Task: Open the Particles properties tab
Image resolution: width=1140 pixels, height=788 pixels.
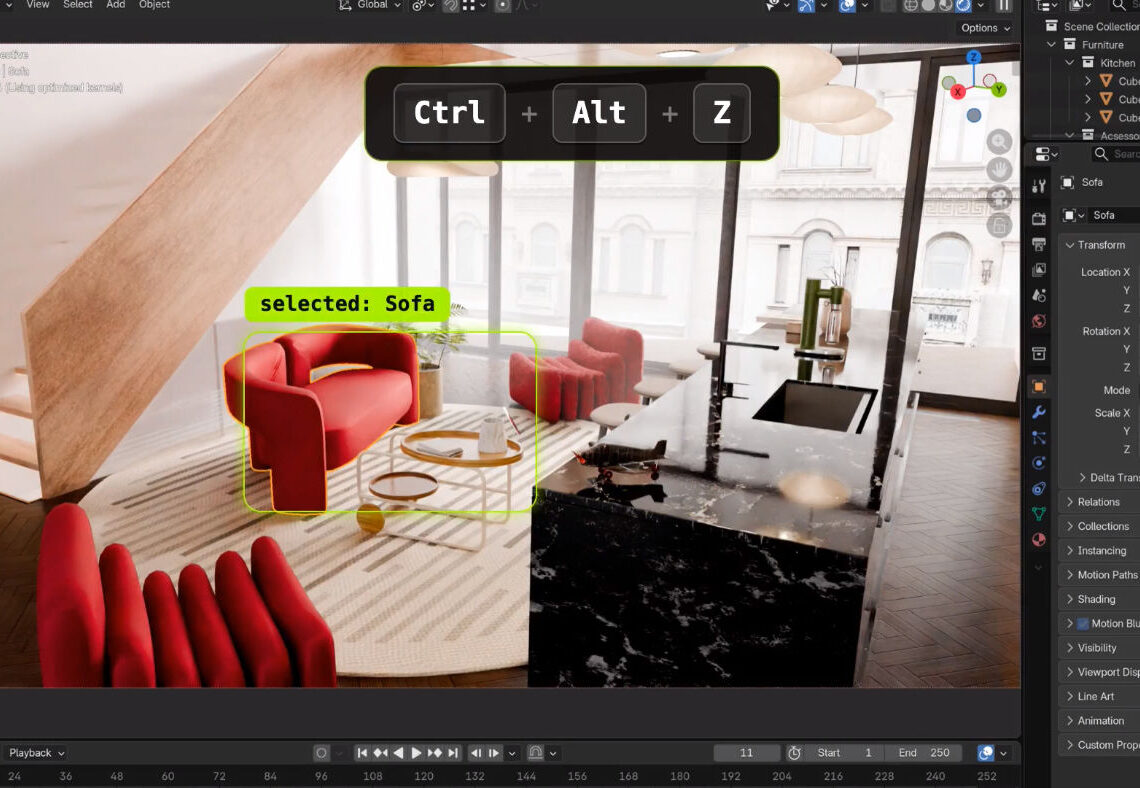Action: coord(1039,438)
